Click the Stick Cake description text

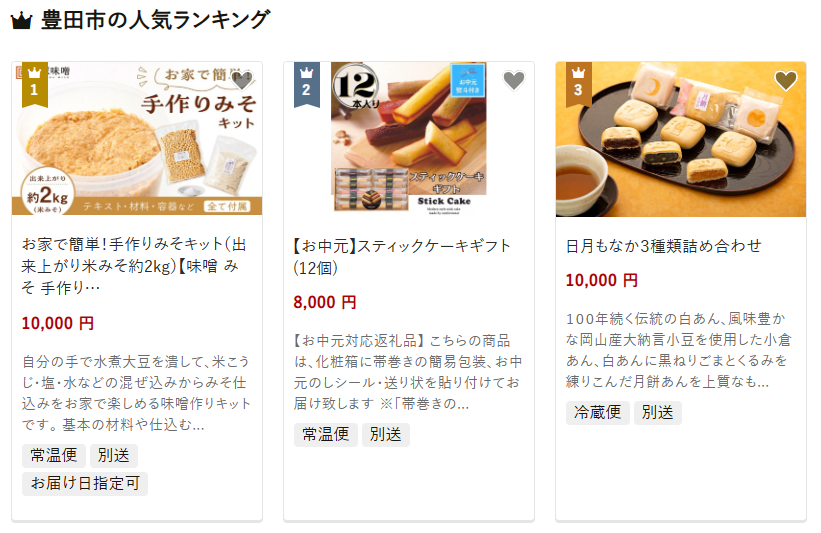pos(407,372)
